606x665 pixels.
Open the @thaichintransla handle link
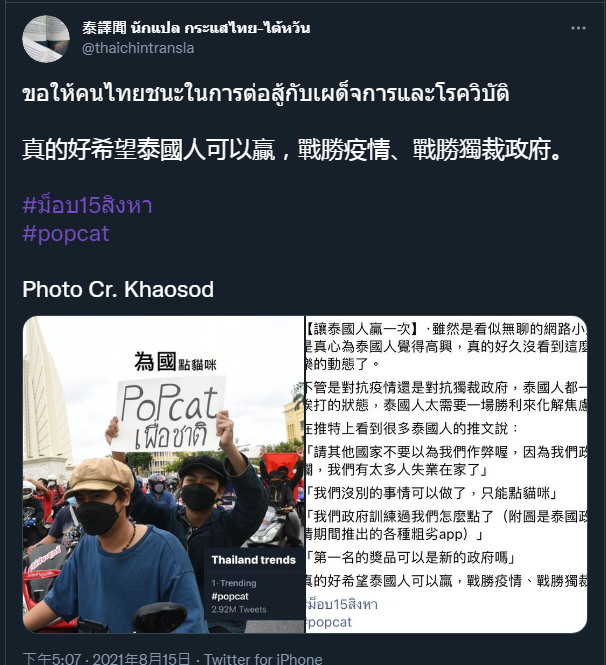(x=138, y=48)
